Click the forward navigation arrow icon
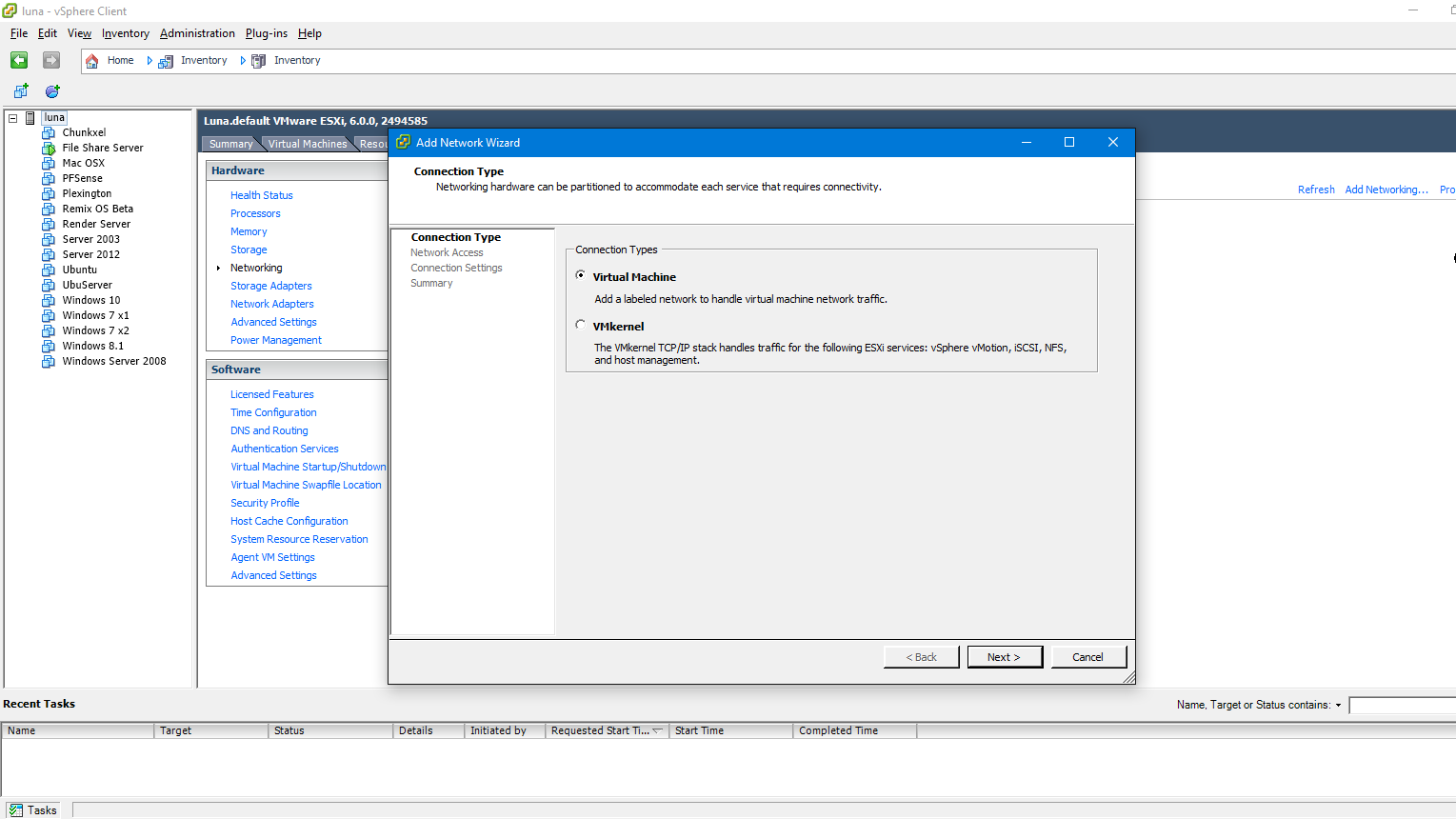Viewport: 1456px width, 819px height. (51, 60)
